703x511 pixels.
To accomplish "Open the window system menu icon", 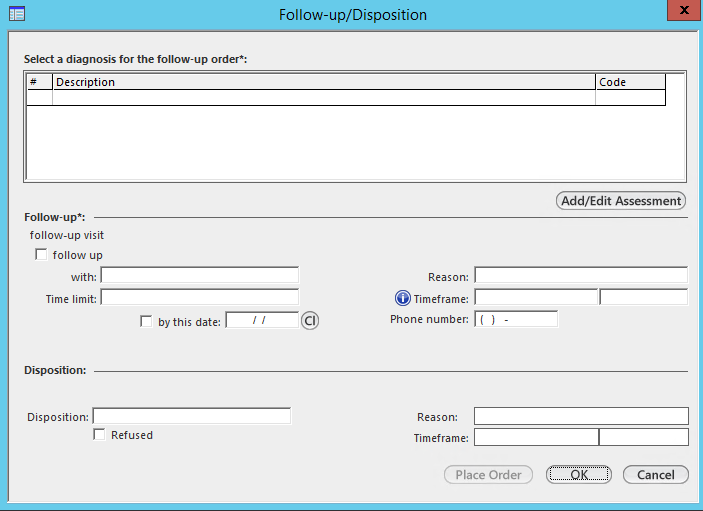I will point(17,14).
